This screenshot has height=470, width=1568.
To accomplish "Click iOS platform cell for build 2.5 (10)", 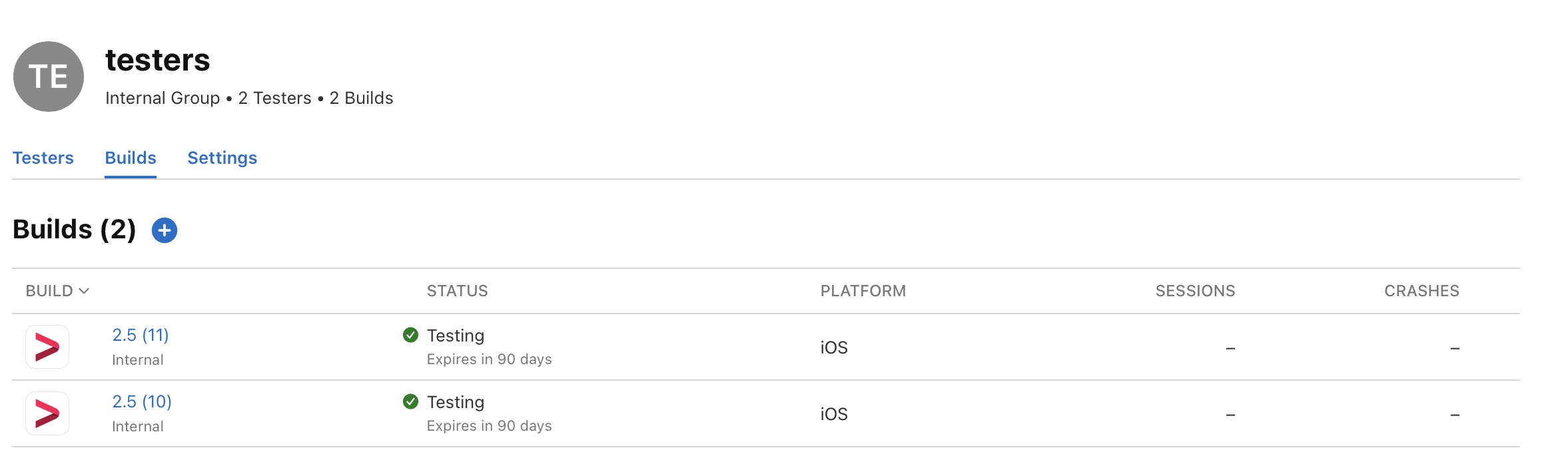I will pyautogui.click(x=834, y=414).
